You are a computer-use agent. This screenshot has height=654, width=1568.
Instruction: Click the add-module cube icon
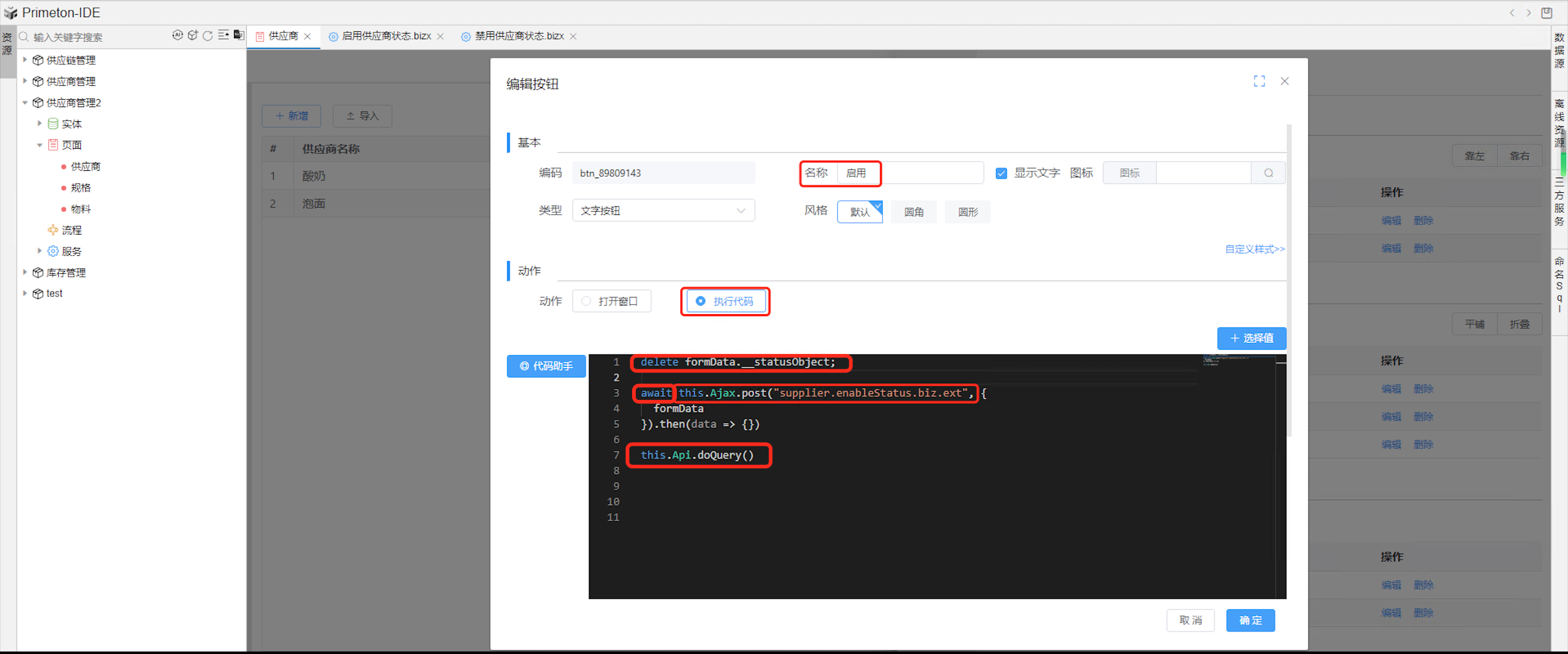[192, 36]
